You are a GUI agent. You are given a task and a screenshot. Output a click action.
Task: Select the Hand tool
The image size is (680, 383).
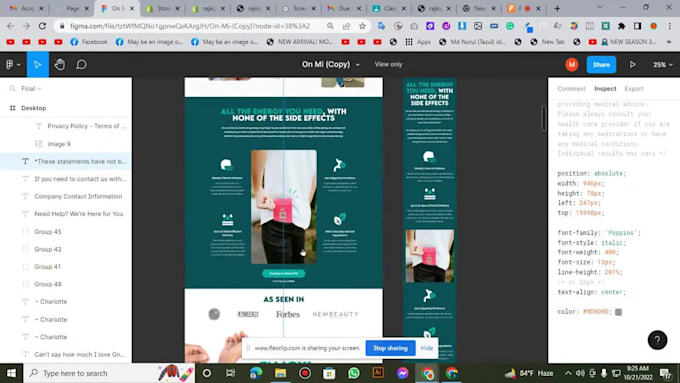(x=60, y=65)
